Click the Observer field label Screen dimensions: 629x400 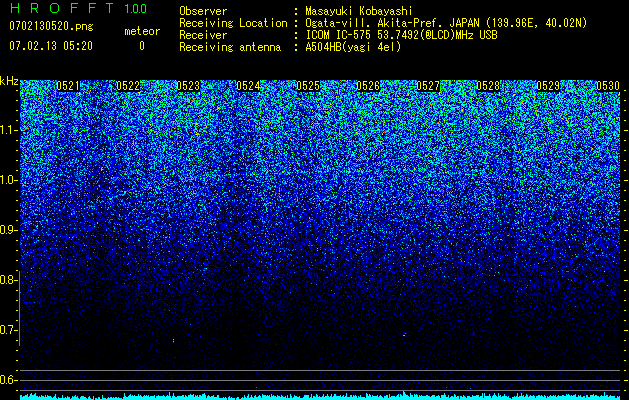click(203, 11)
